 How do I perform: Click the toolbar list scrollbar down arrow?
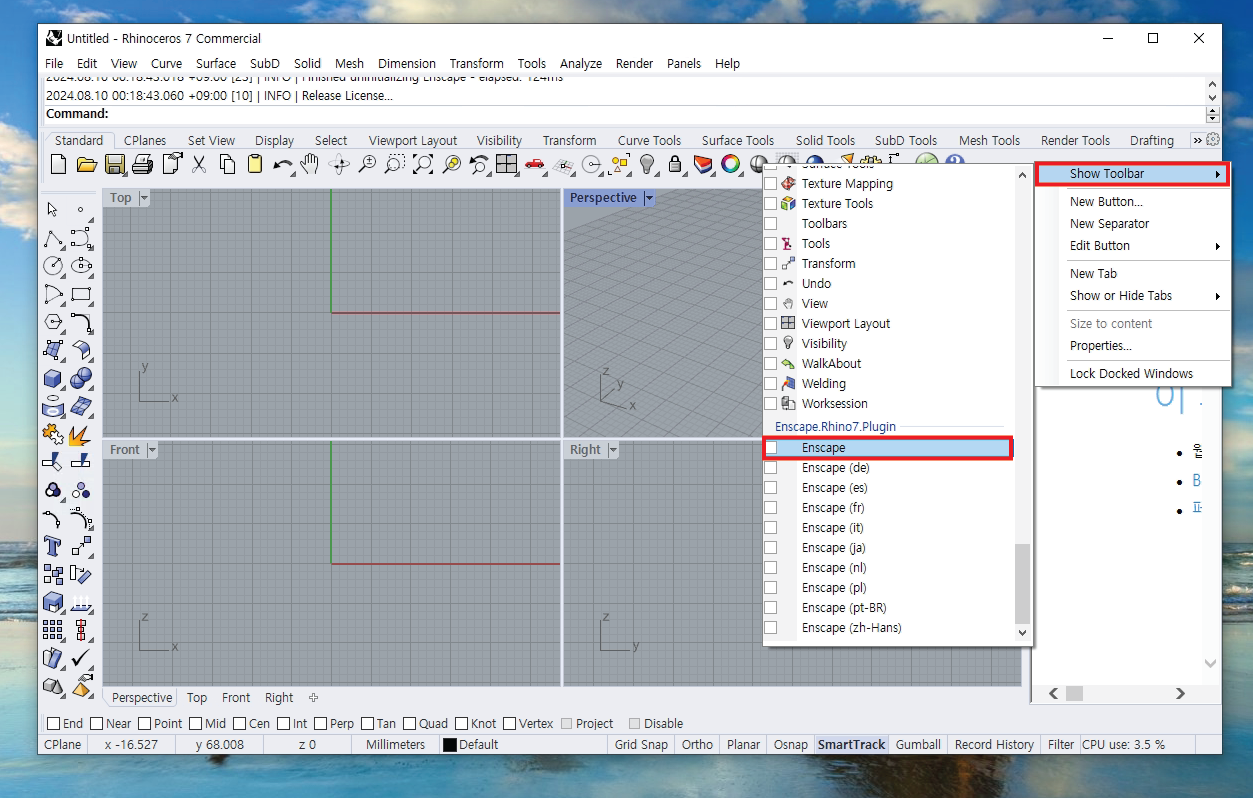pyautogui.click(x=1021, y=632)
